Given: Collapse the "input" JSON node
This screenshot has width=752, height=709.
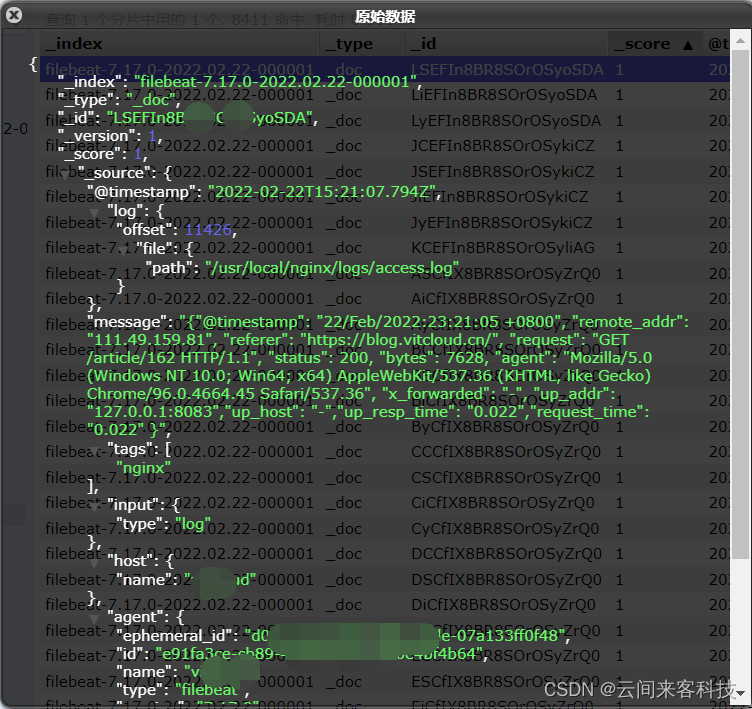Looking at the screenshot, I should (94, 506).
